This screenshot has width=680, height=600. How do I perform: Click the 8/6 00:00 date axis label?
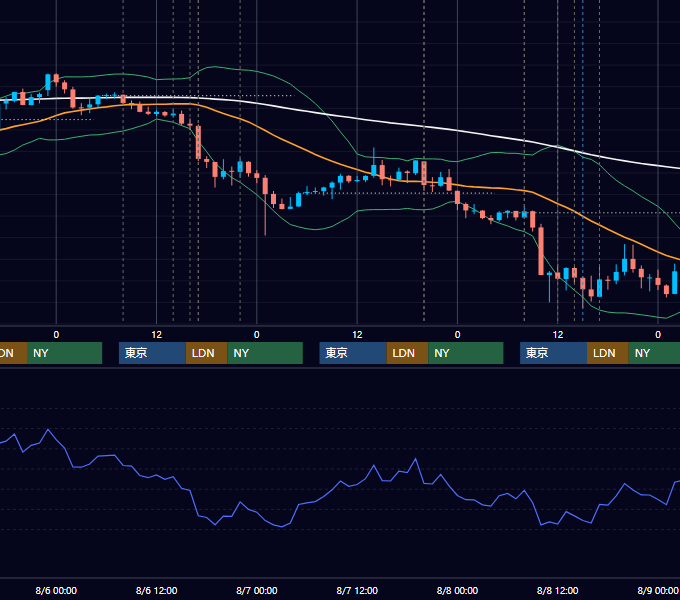point(56,590)
